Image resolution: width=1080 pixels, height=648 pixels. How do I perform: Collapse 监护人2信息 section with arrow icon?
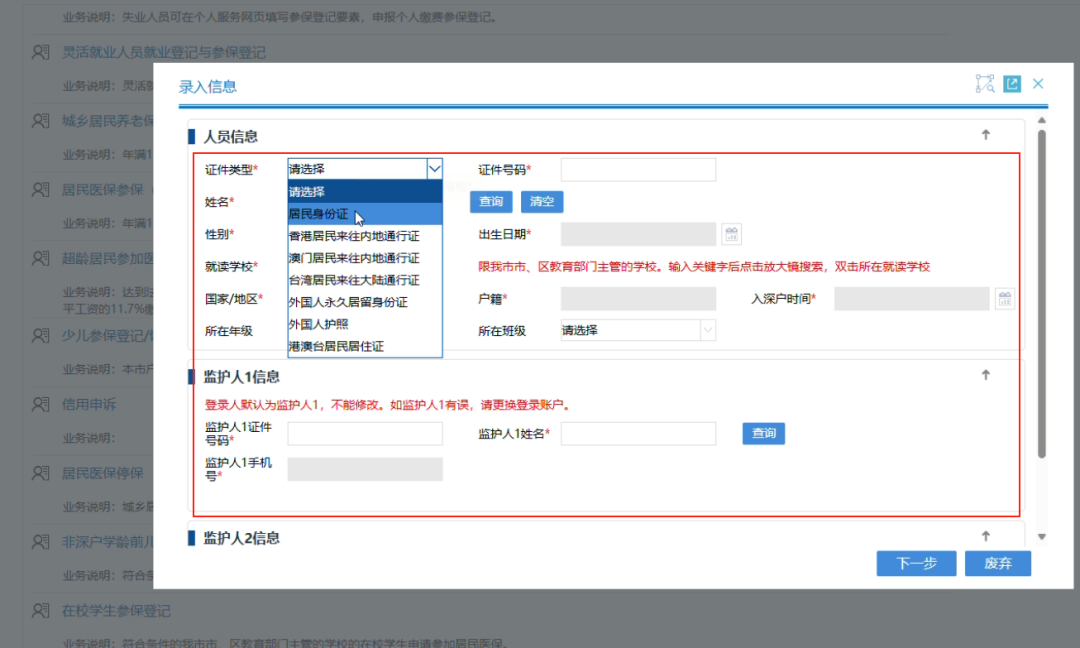point(985,537)
